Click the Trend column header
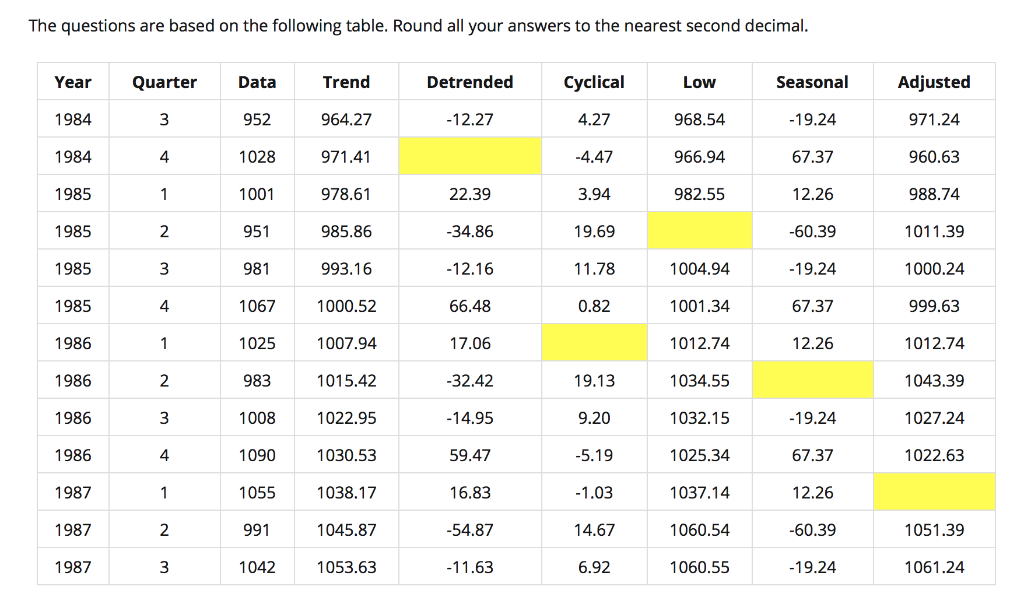Screen dimensions: 1024x611 [346, 82]
